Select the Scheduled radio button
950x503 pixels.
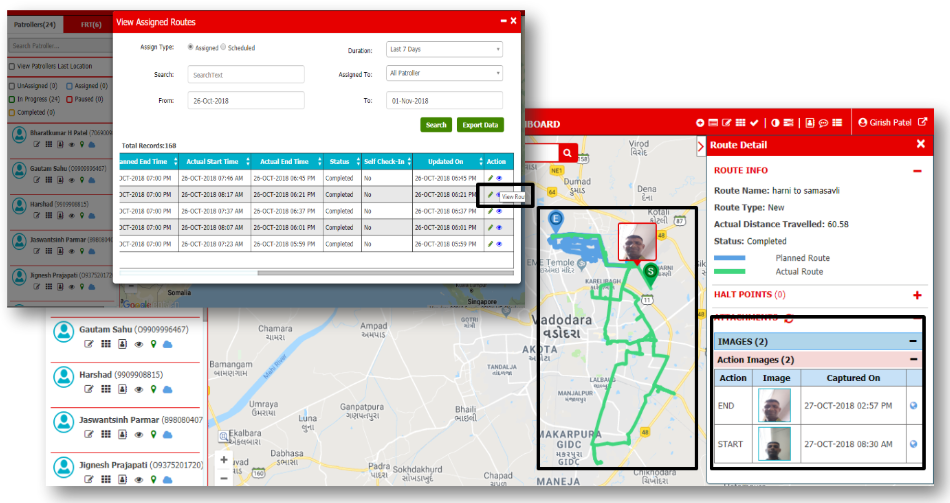pos(223,47)
